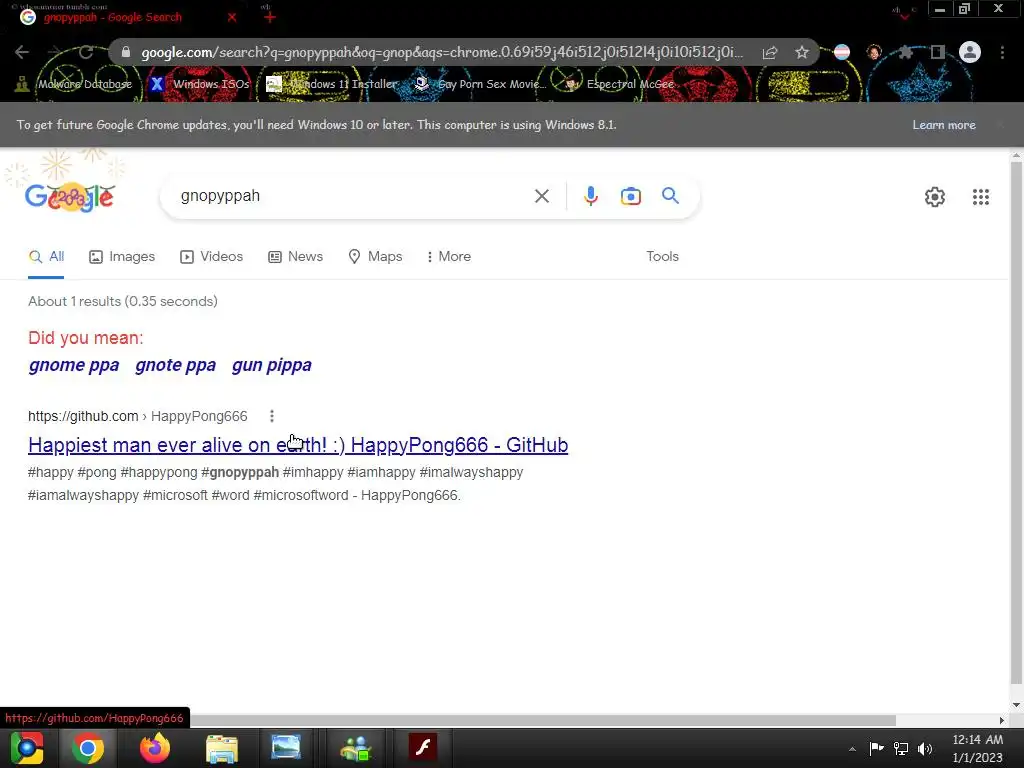Open Chrome's three-dot menu

(1002, 52)
